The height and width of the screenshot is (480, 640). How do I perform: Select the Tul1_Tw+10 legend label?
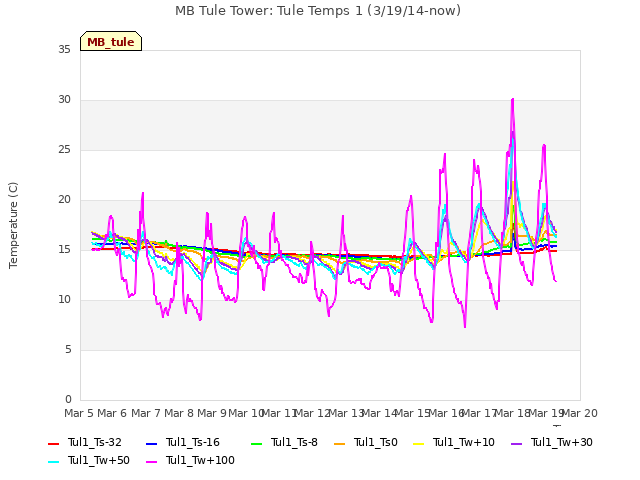pos(464,442)
